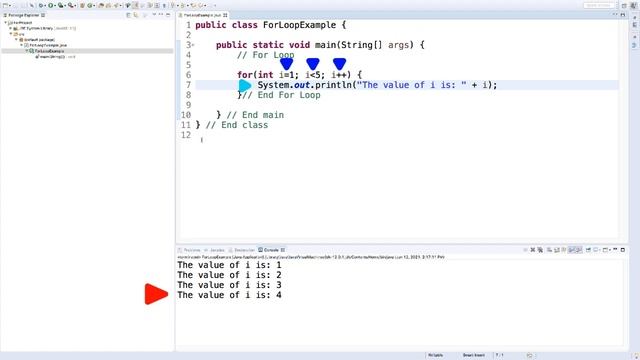This screenshot has width=640, height=360.
Task: Collapse the src folder node
Action: [11, 34]
